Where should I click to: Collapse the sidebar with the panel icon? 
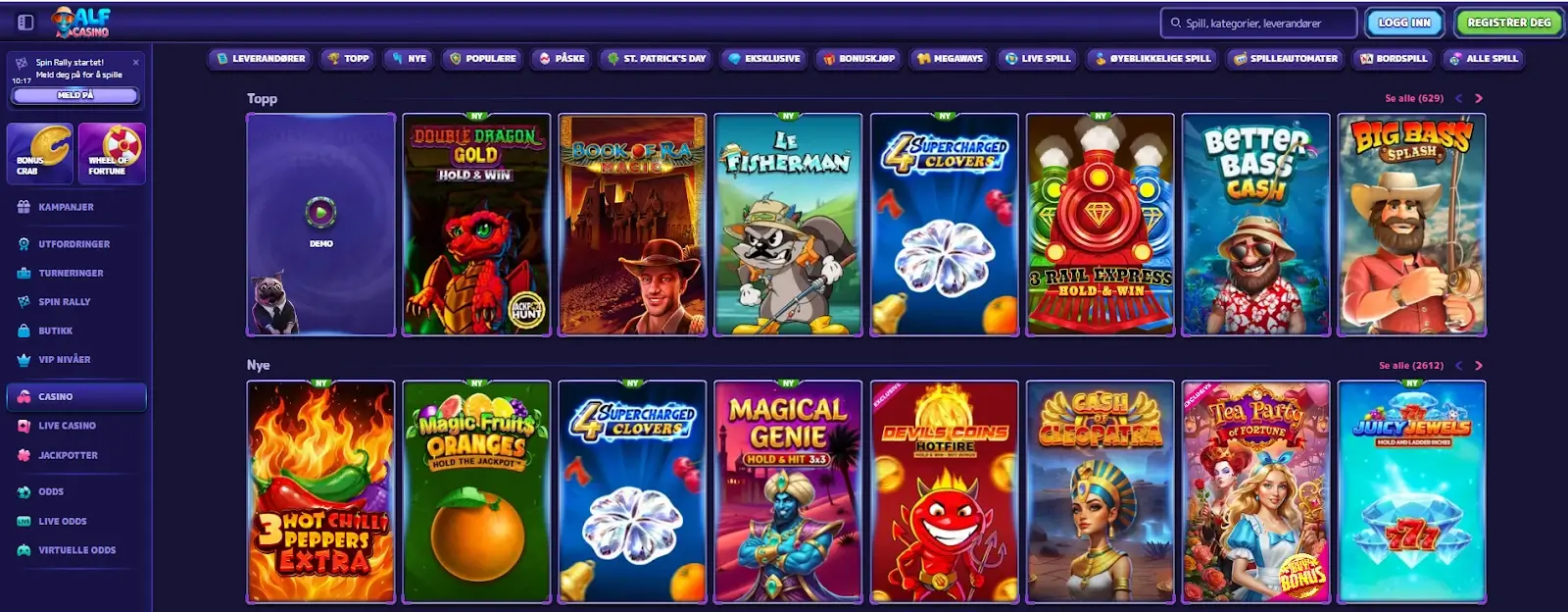(25, 22)
